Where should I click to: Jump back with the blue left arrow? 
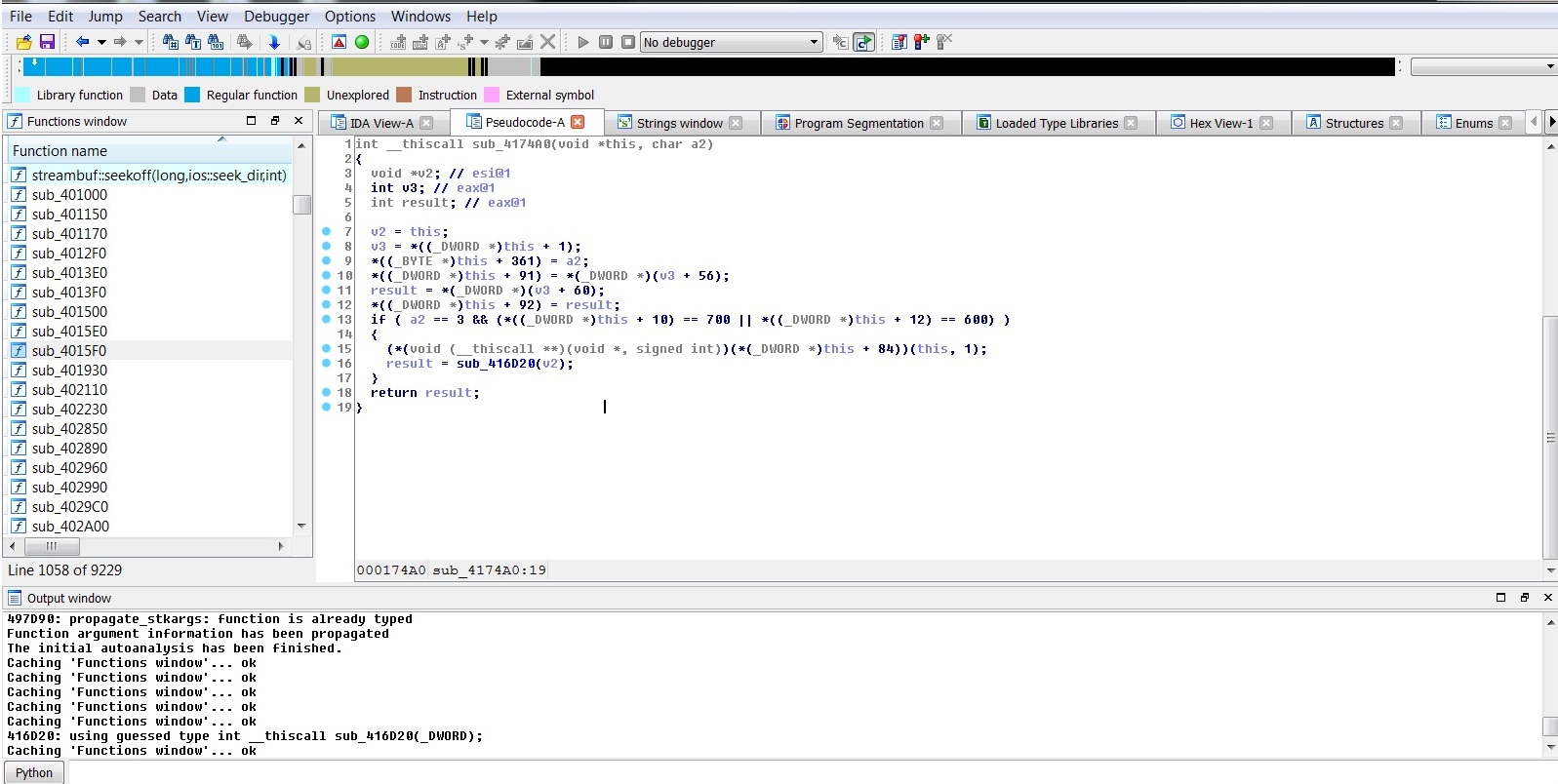coord(82,42)
